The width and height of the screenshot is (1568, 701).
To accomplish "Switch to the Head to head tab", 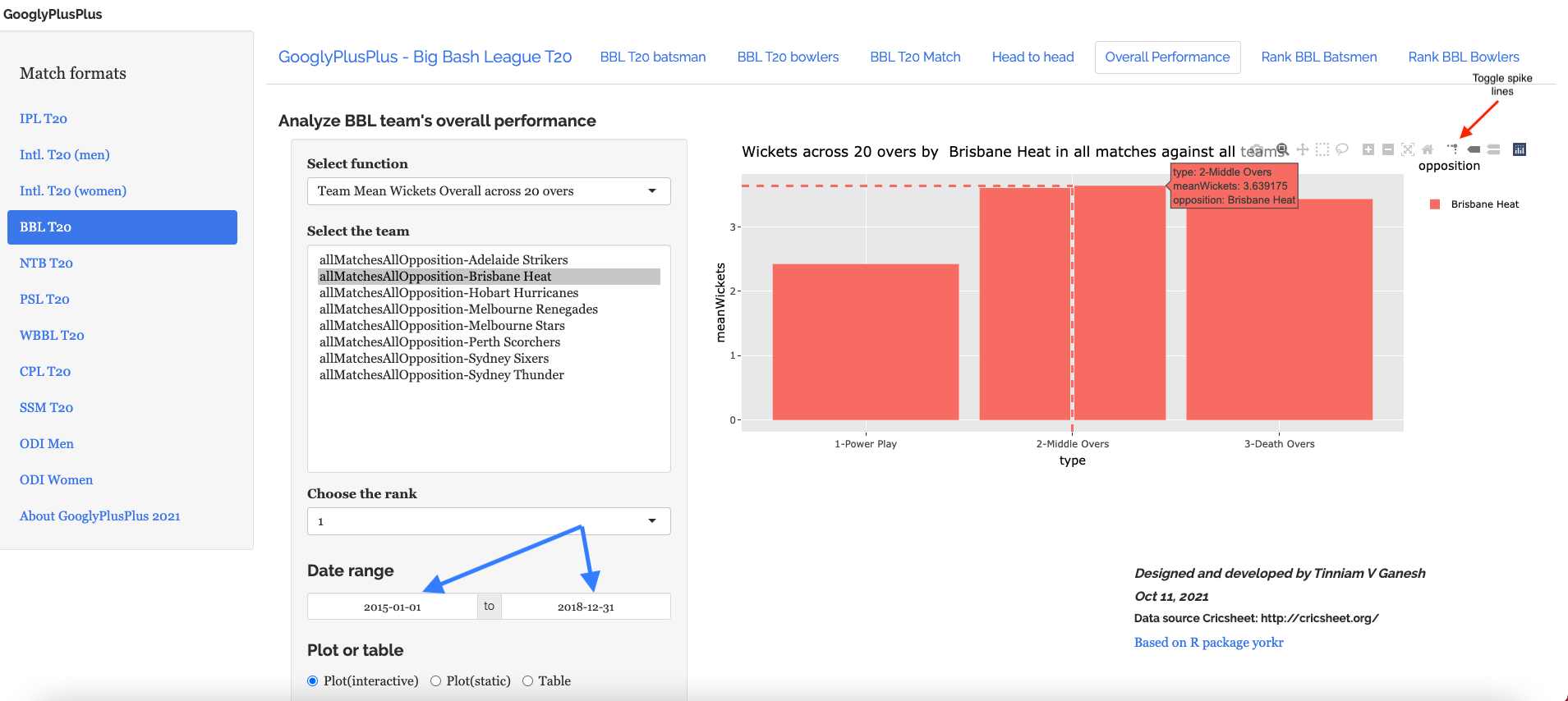I will [x=1032, y=57].
